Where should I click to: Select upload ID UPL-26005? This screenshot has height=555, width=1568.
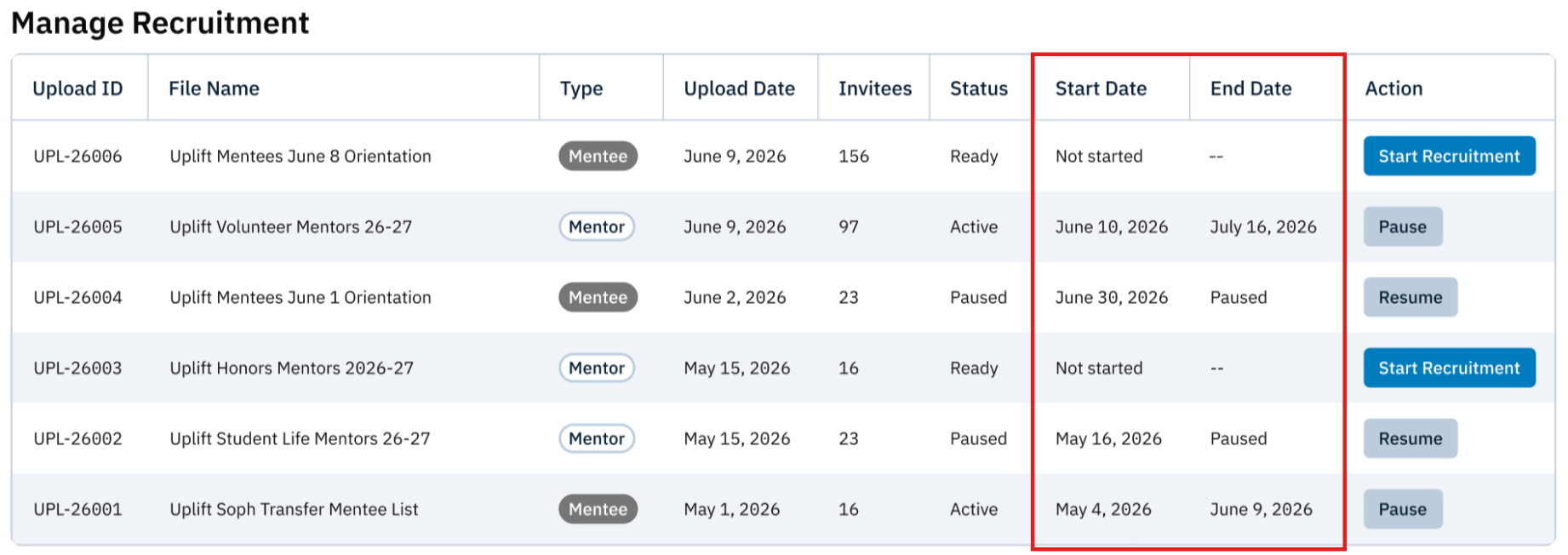(x=77, y=226)
